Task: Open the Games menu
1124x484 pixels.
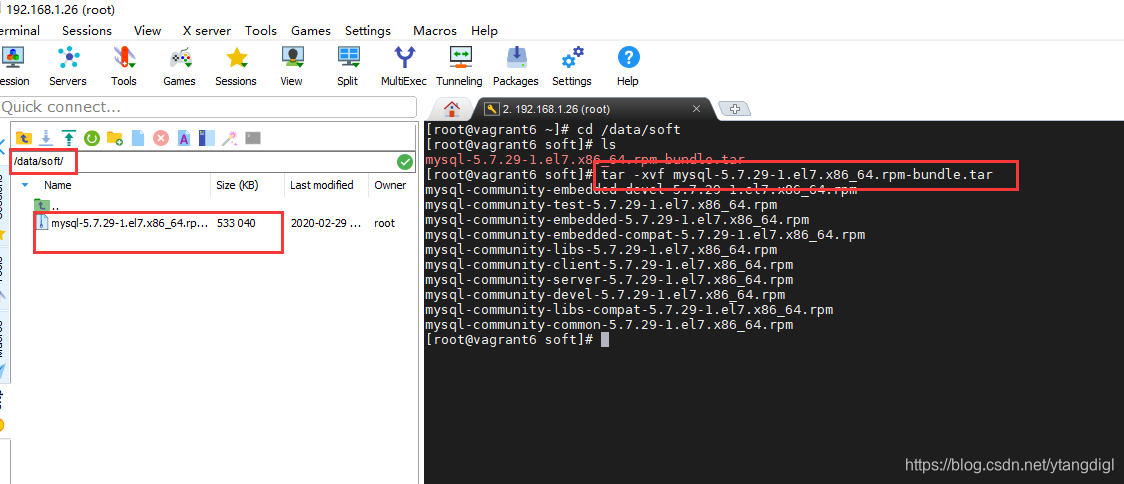Action: 311,31
